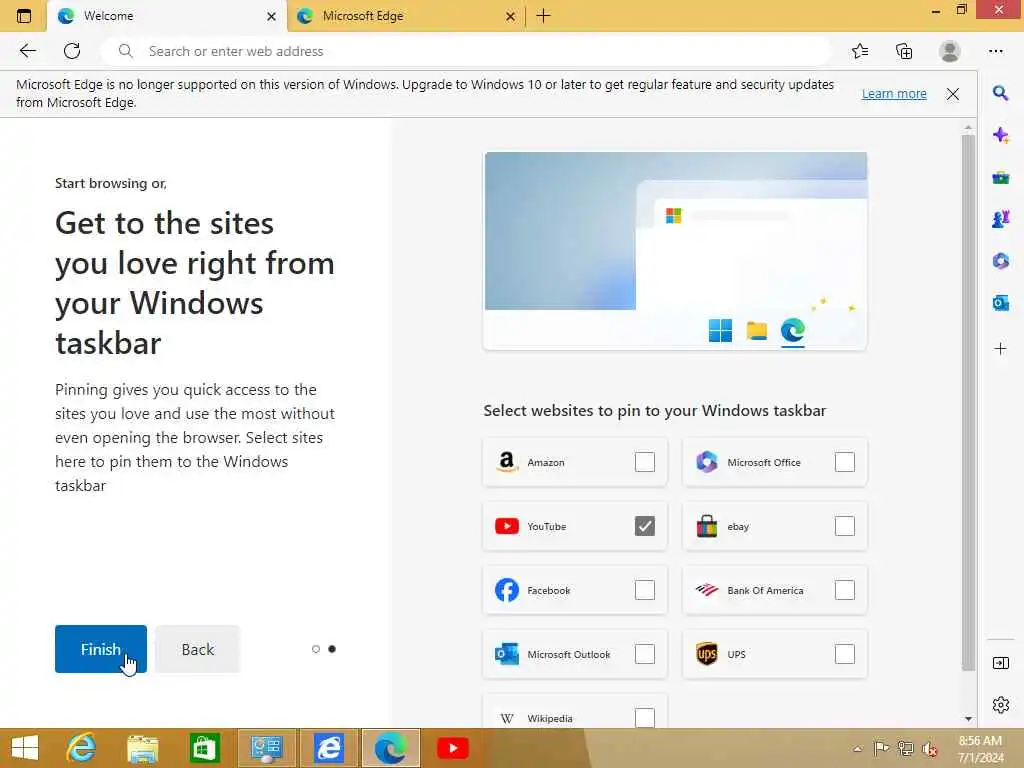Check the Microsoft Outlook pin checkbox

tap(645, 654)
